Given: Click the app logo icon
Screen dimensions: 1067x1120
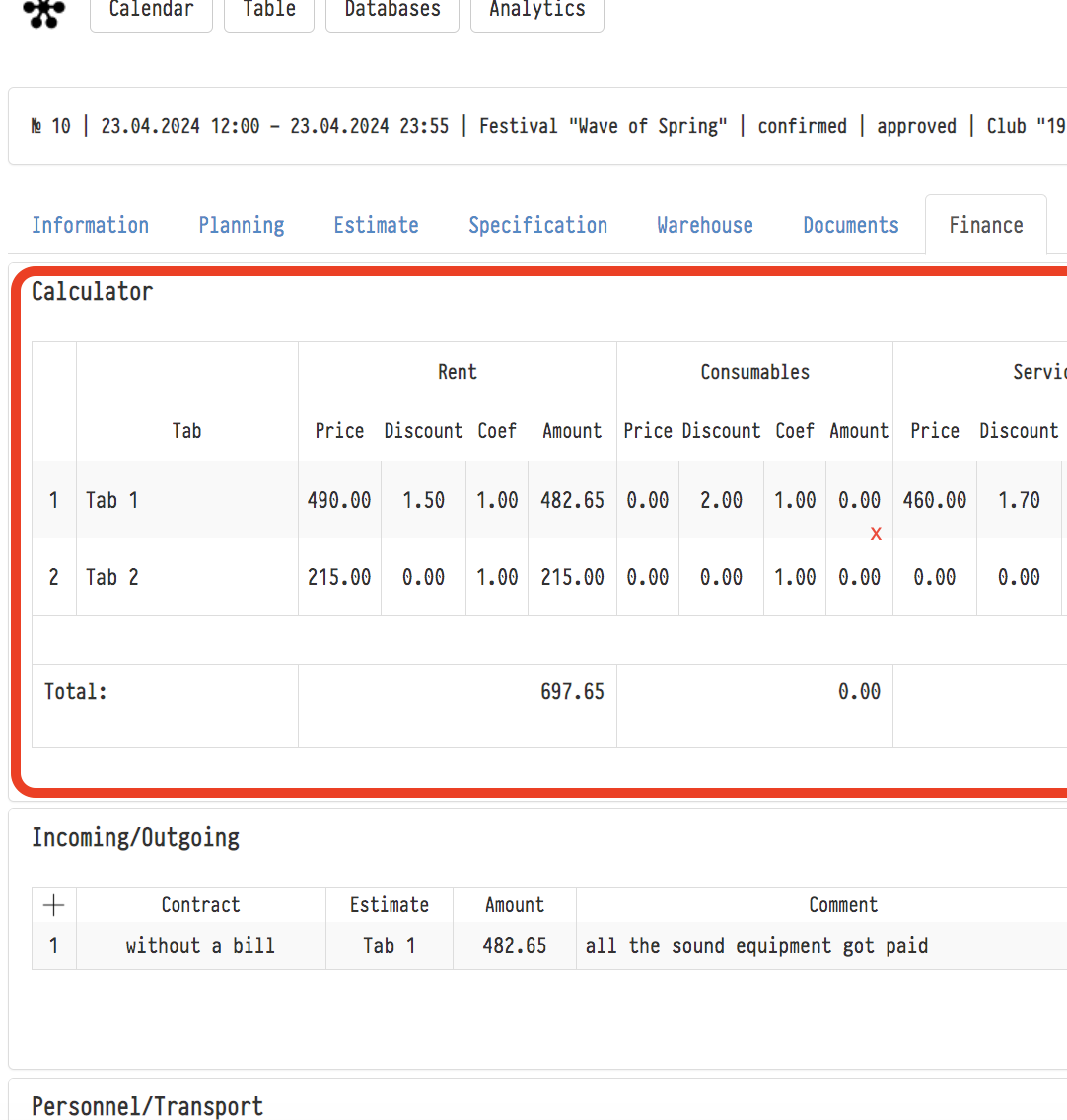Looking at the screenshot, I should (44, 12).
